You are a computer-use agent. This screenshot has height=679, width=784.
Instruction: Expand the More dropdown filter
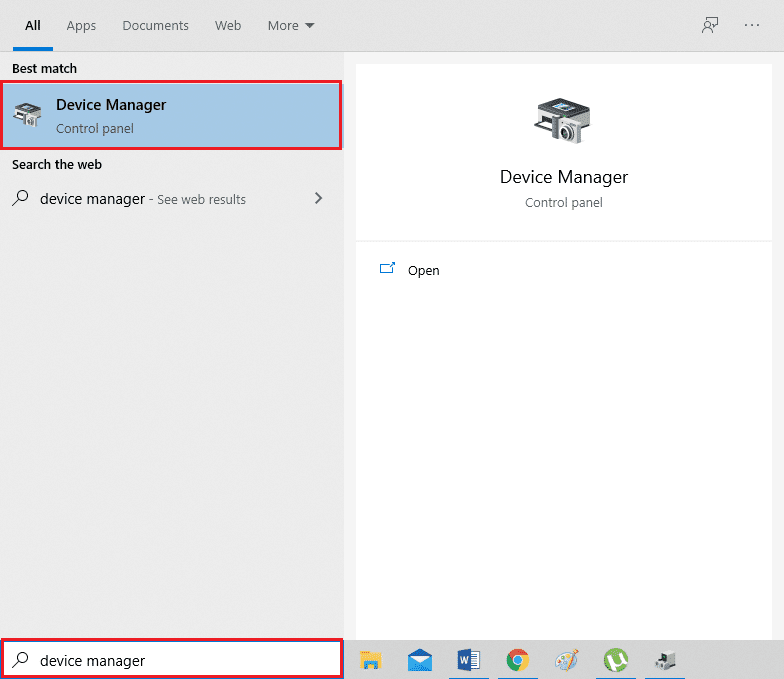pyautogui.click(x=290, y=26)
